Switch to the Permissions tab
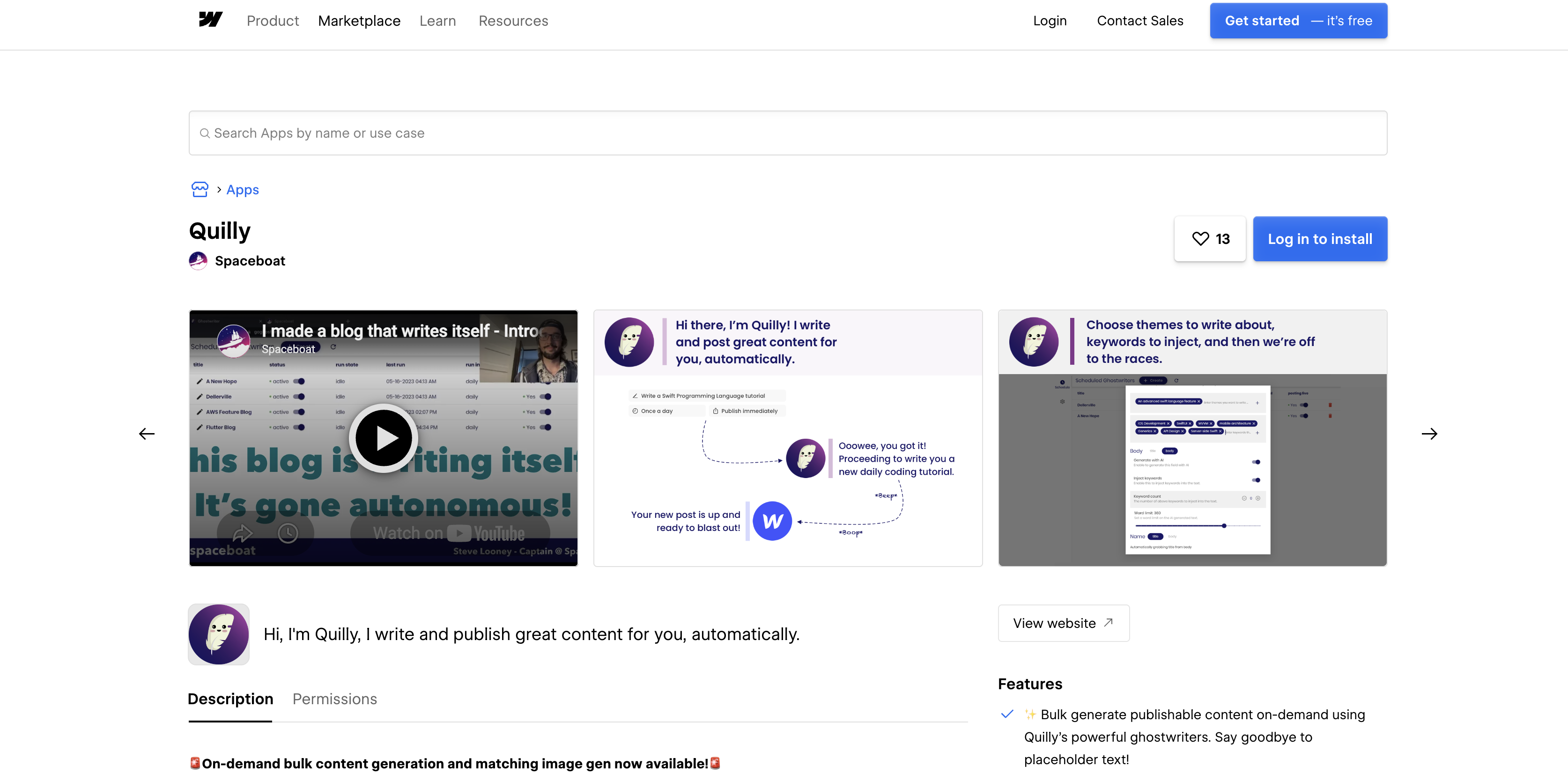This screenshot has height=781, width=1568. pyautogui.click(x=335, y=699)
